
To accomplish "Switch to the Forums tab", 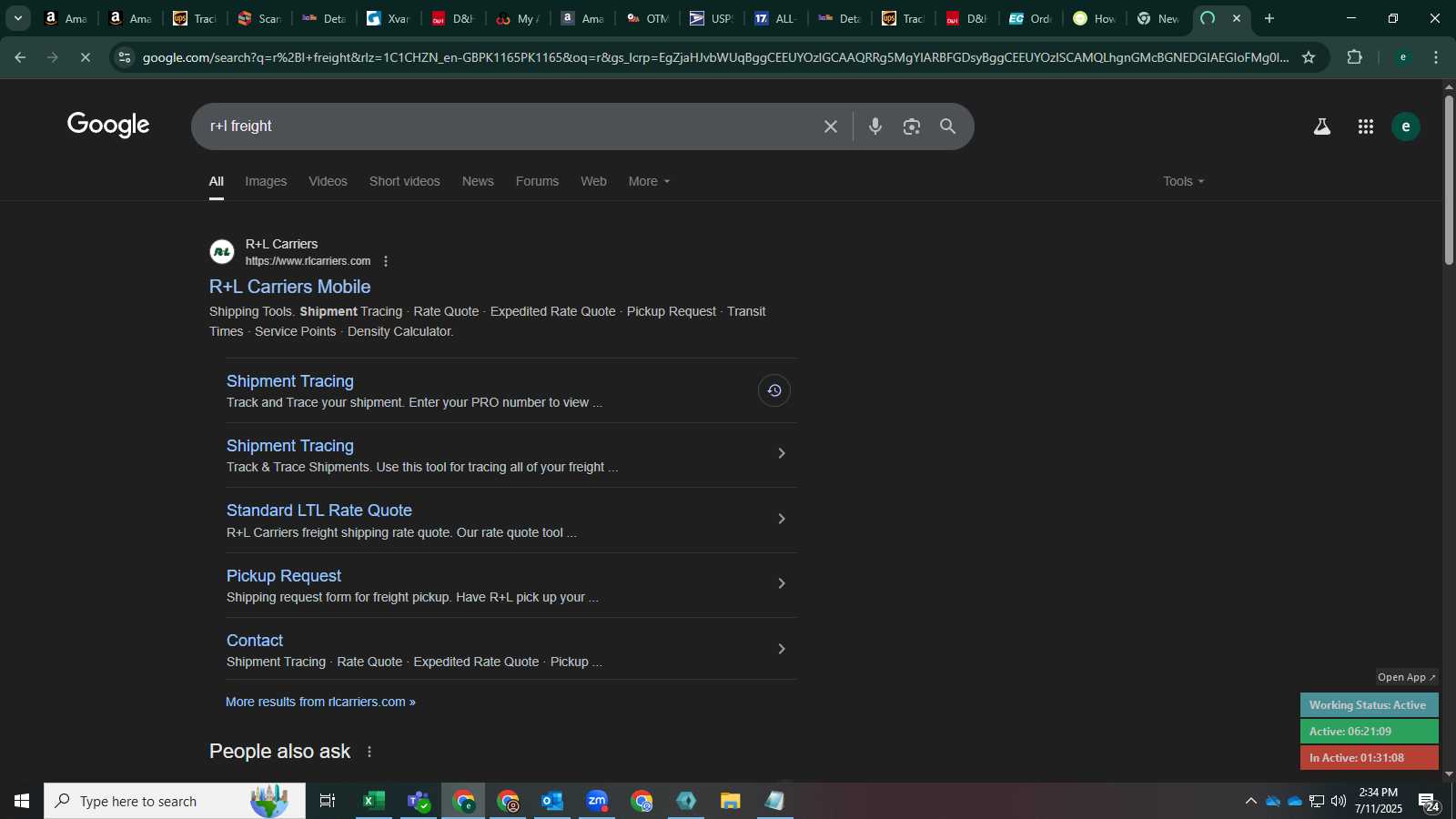I will click(537, 181).
